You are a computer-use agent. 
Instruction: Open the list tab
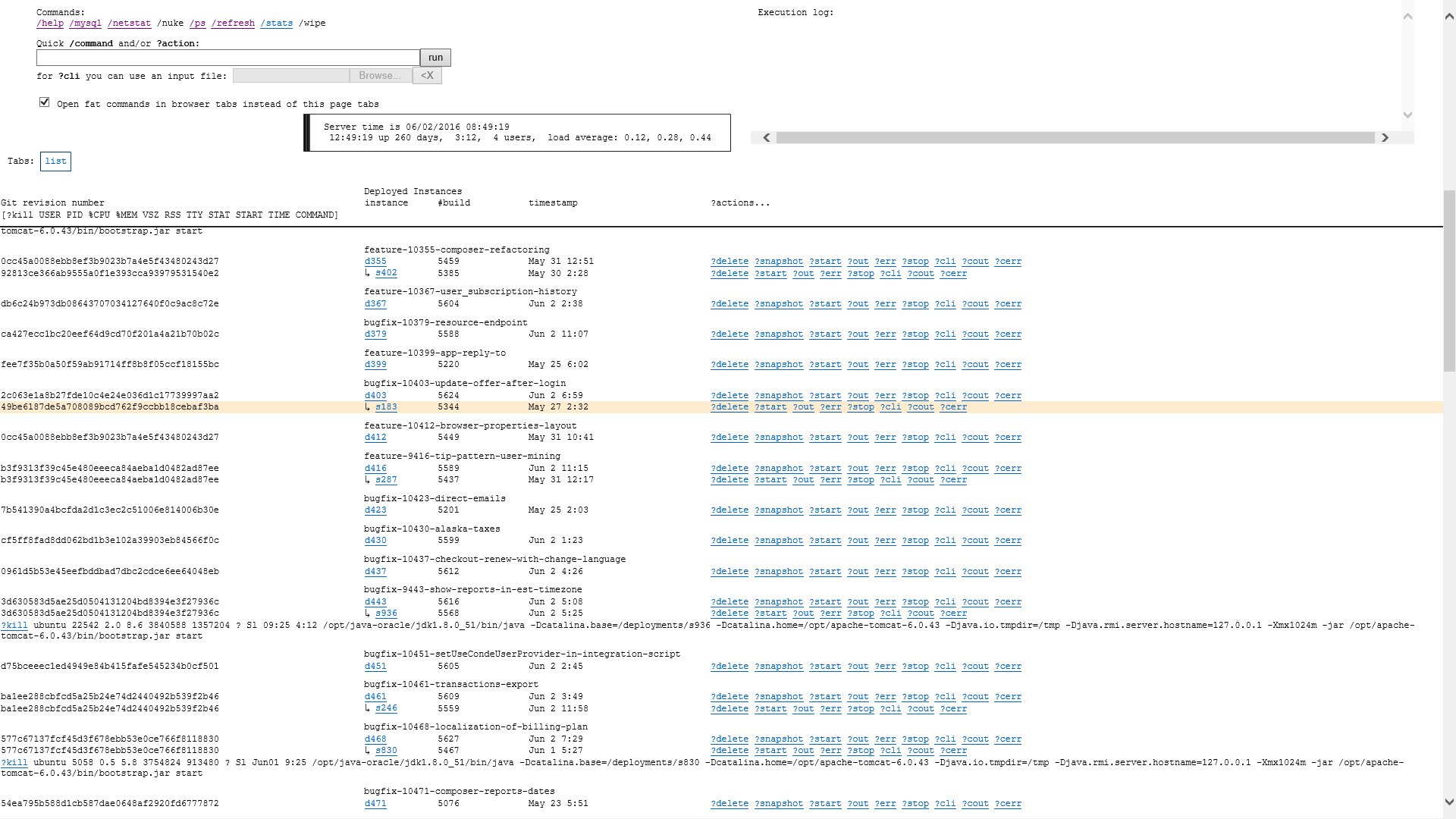click(55, 162)
